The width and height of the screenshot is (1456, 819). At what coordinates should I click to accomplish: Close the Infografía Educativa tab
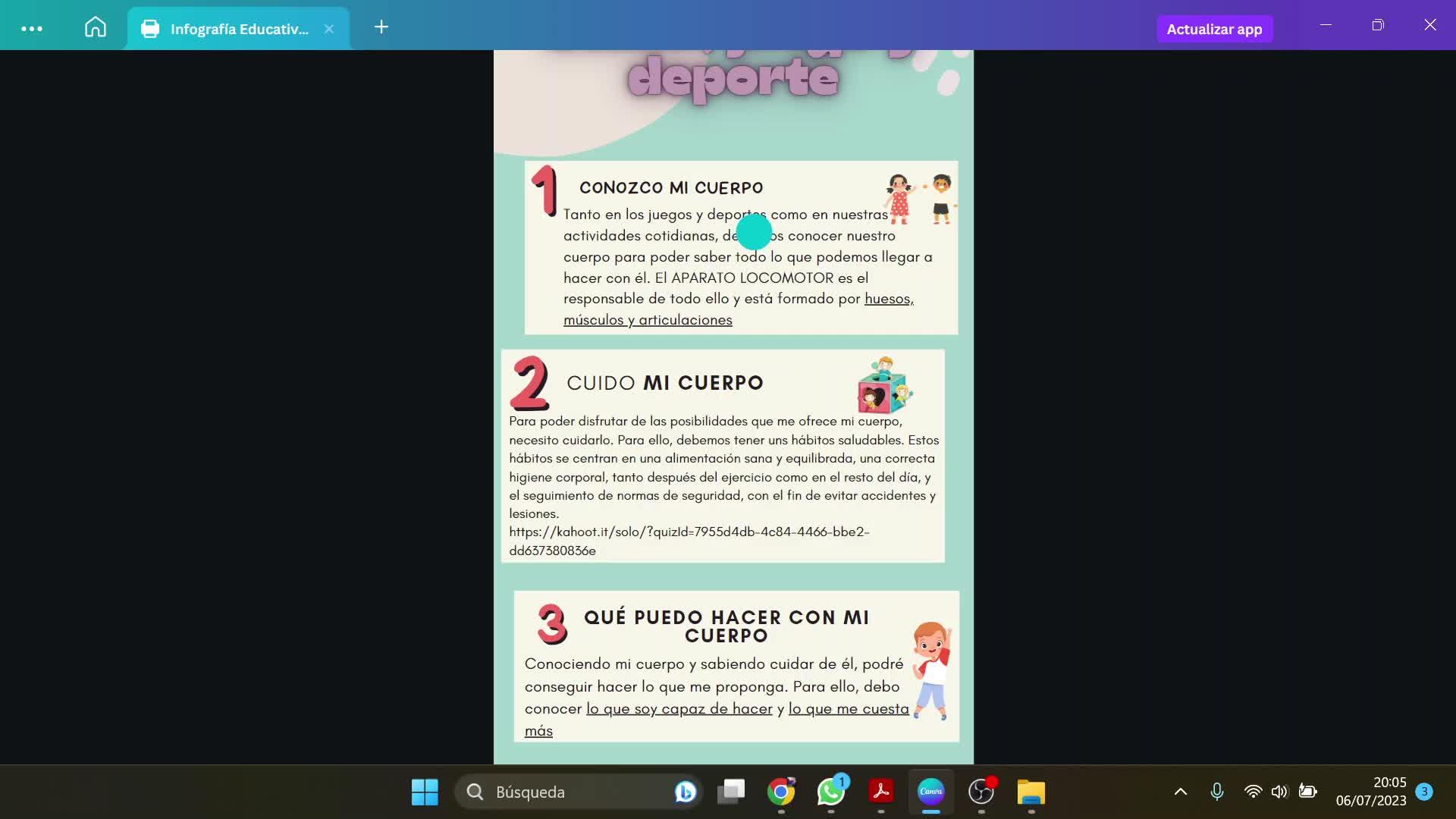[329, 29]
